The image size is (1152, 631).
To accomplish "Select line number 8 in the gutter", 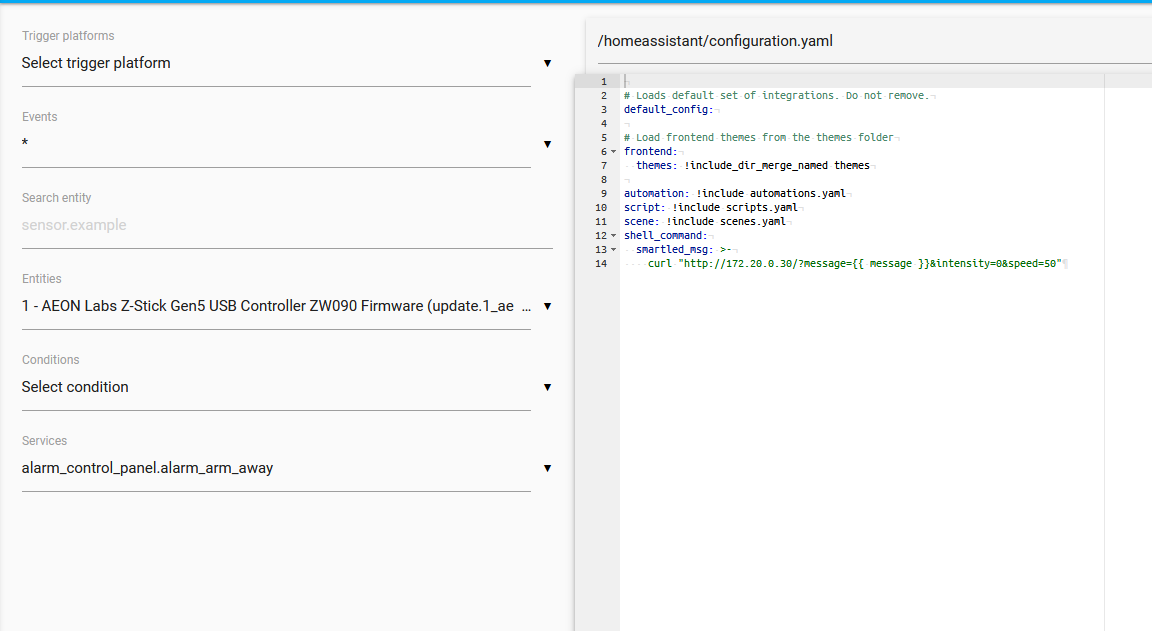I will 603,180.
